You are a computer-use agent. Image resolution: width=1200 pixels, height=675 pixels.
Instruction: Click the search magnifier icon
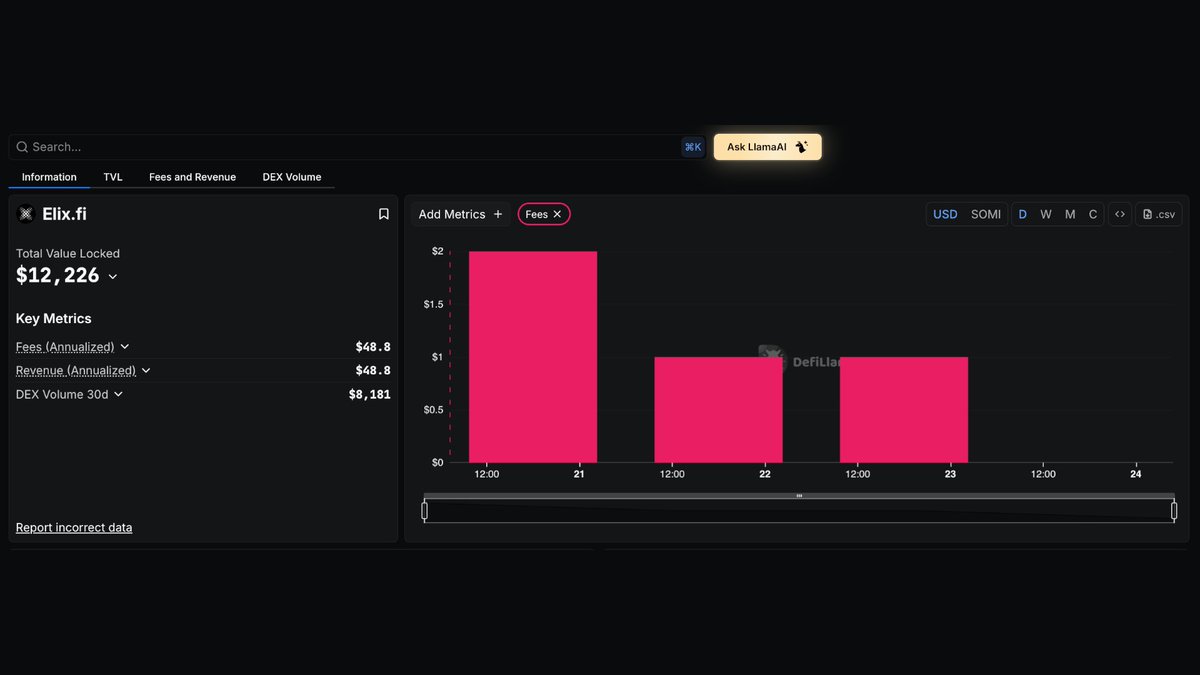22,147
